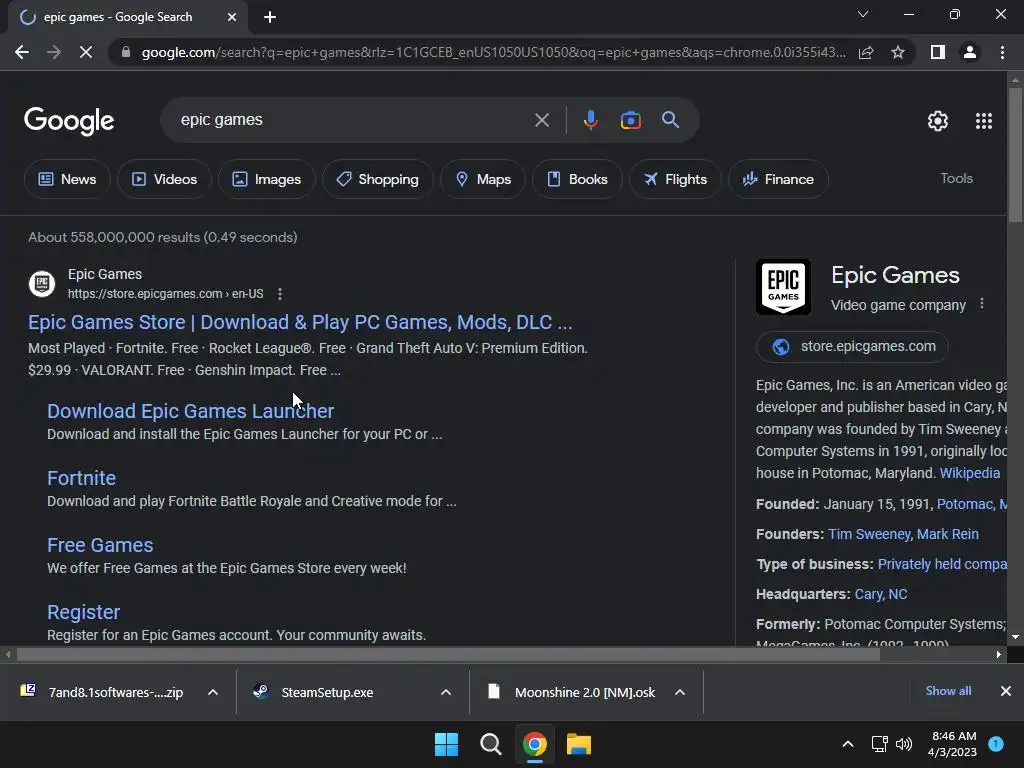Open the Google apps grid

[984, 121]
